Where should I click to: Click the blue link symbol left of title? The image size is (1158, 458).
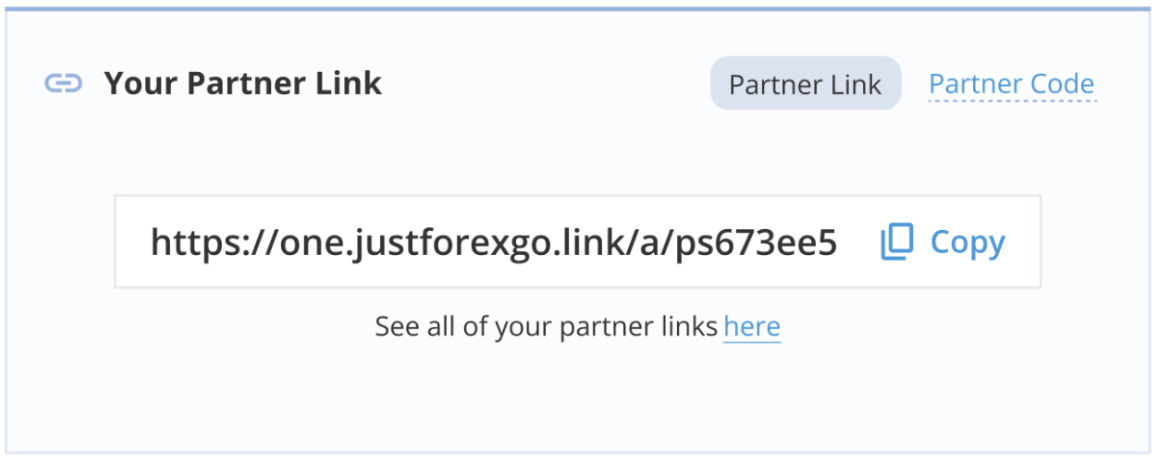(x=63, y=83)
